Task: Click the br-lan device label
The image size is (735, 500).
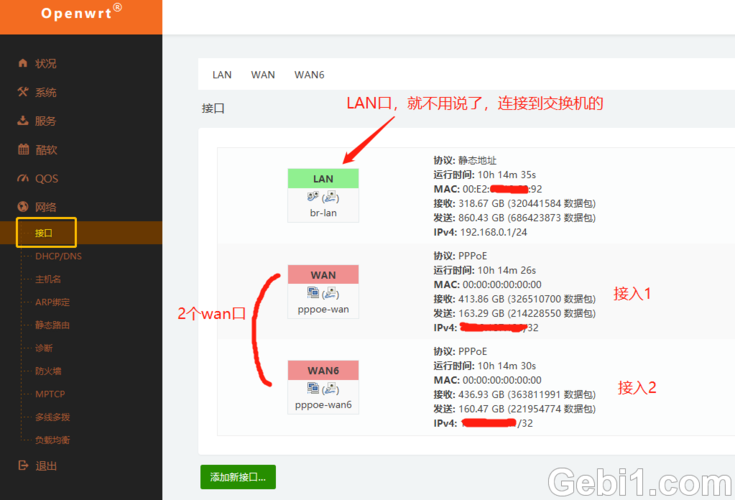Action: pyautogui.click(x=323, y=213)
